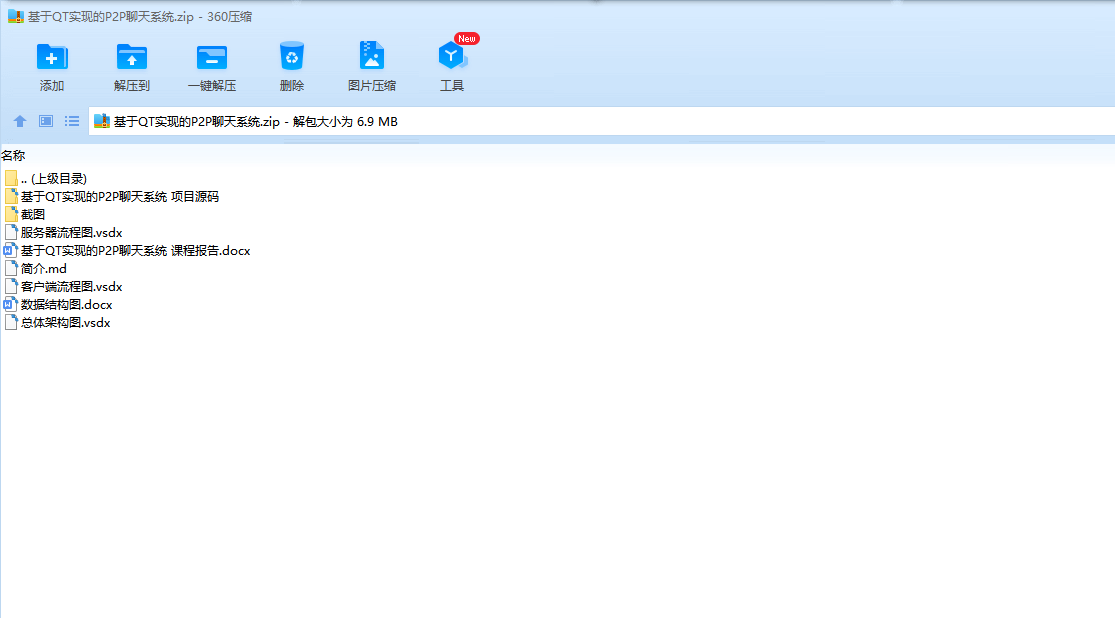This screenshot has height=618, width=1115.
Task: Select the file 简介.md
Action: 36,269
